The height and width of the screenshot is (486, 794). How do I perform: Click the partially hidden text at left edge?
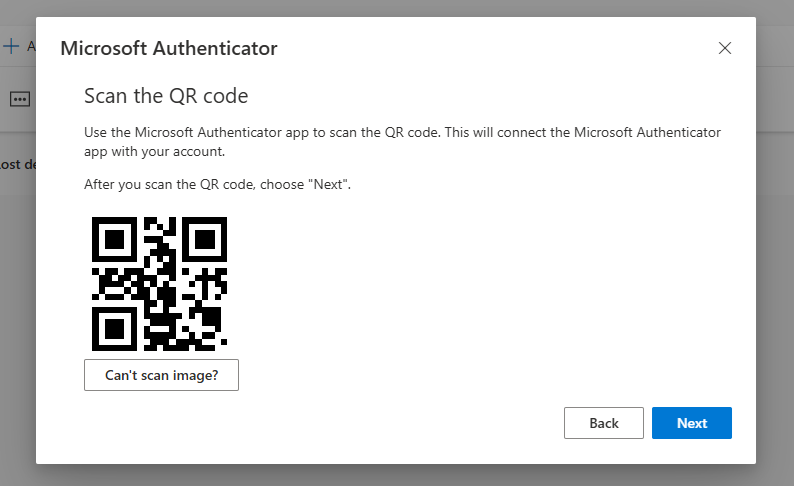[17, 165]
